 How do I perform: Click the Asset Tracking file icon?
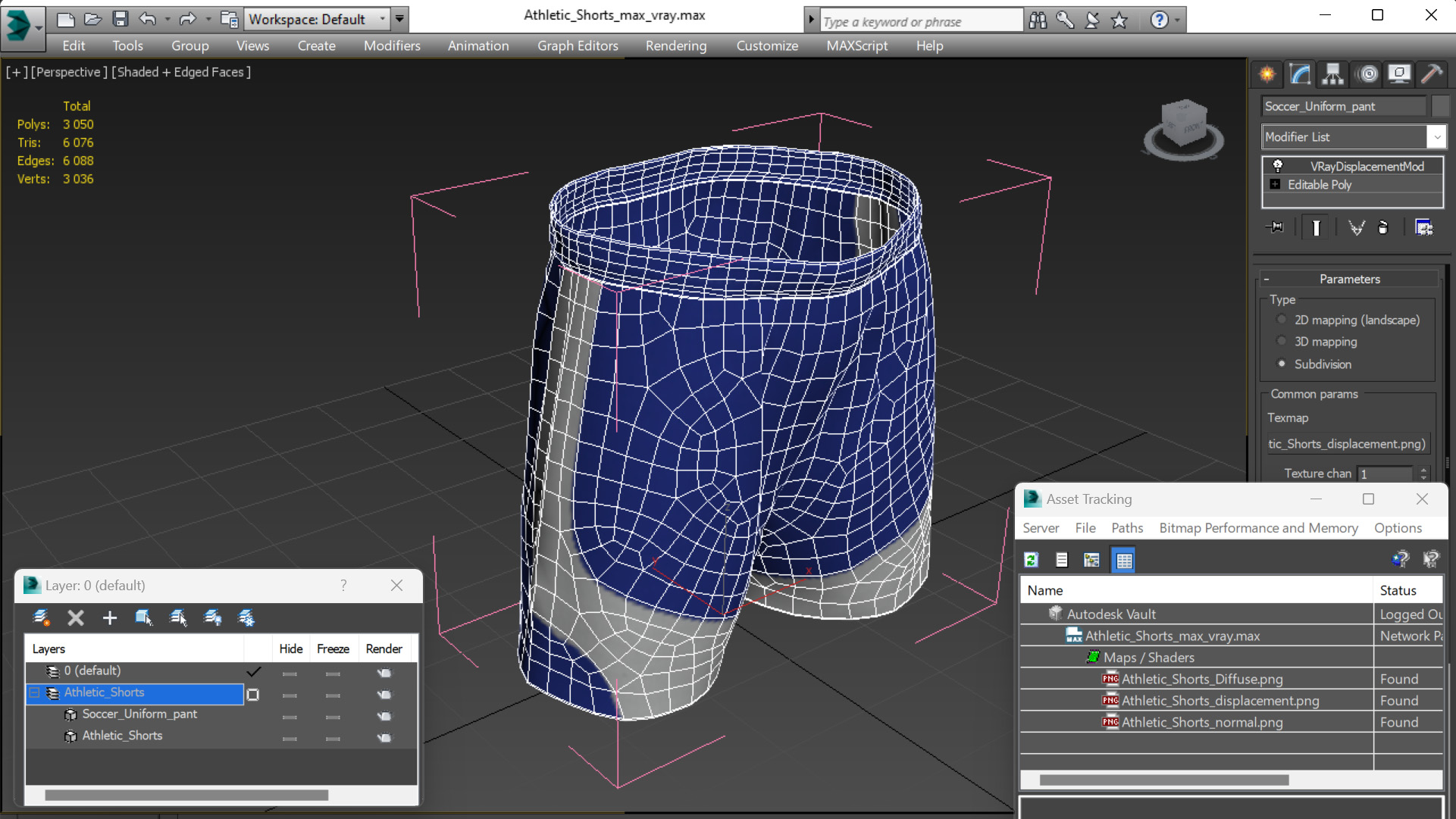click(1061, 559)
